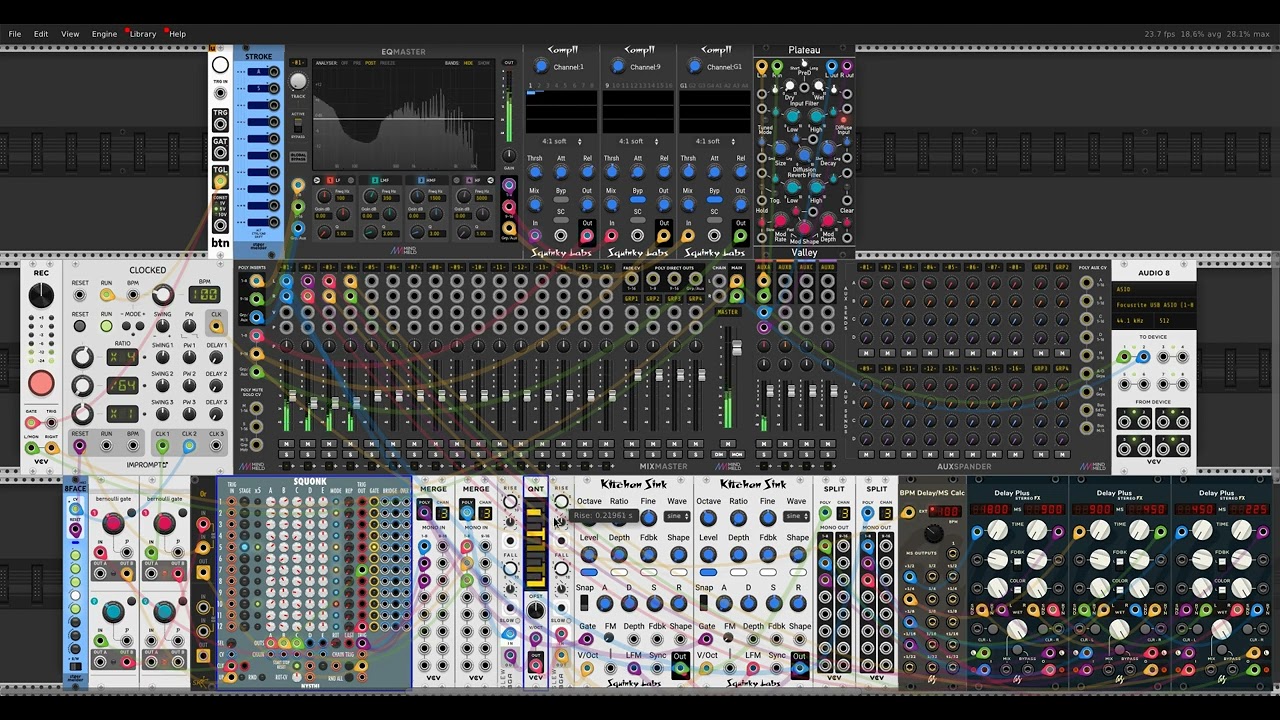Open the Engine menu
The height and width of the screenshot is (720, 1280).
105,34
